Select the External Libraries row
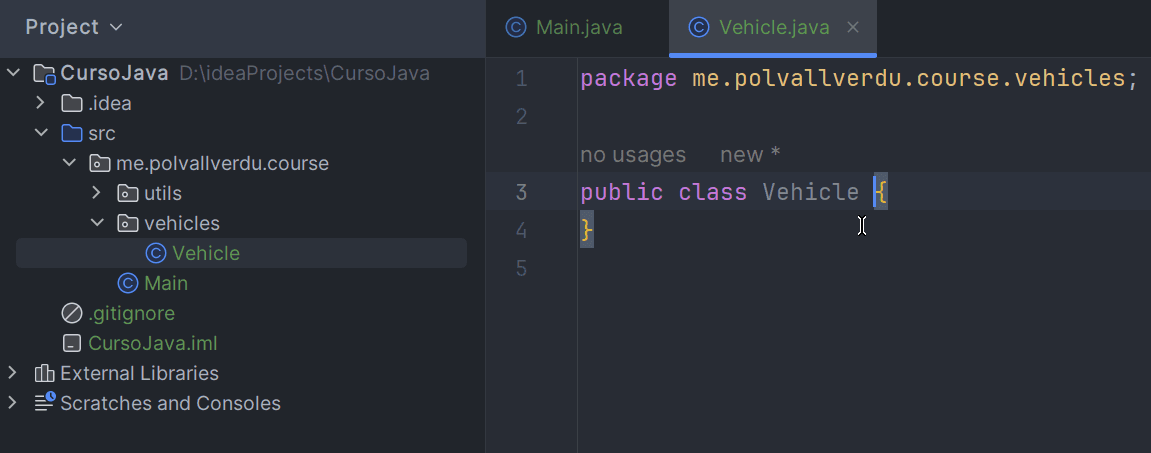The image size is (1151, 453). 242,374
